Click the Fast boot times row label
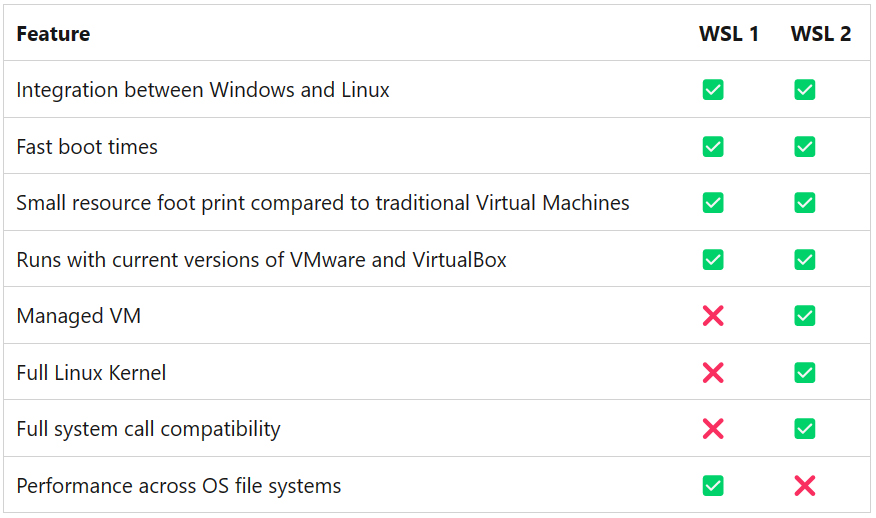The image size is (876, 518). 87,147
